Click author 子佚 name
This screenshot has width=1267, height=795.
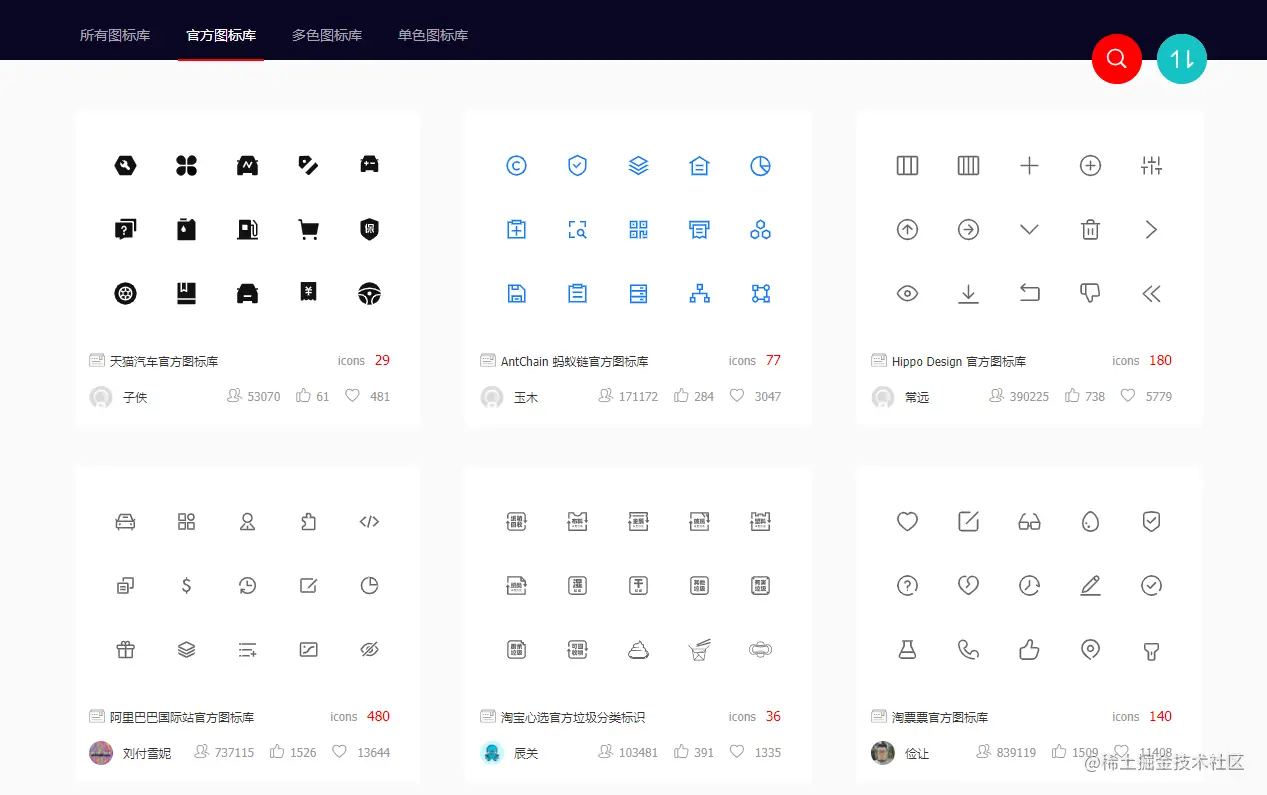click(135, 397)
